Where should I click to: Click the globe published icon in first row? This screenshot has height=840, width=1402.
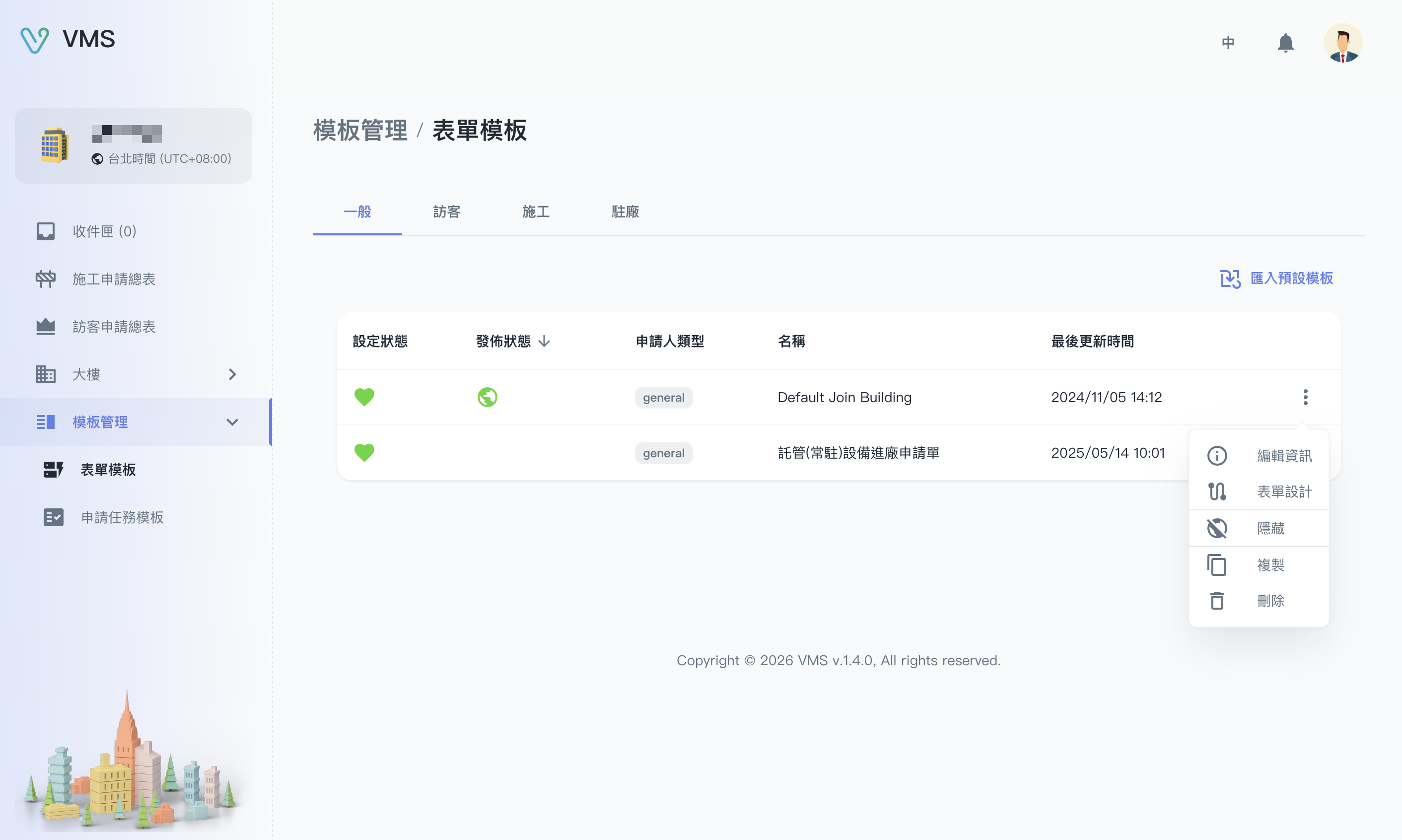point(487,397)
